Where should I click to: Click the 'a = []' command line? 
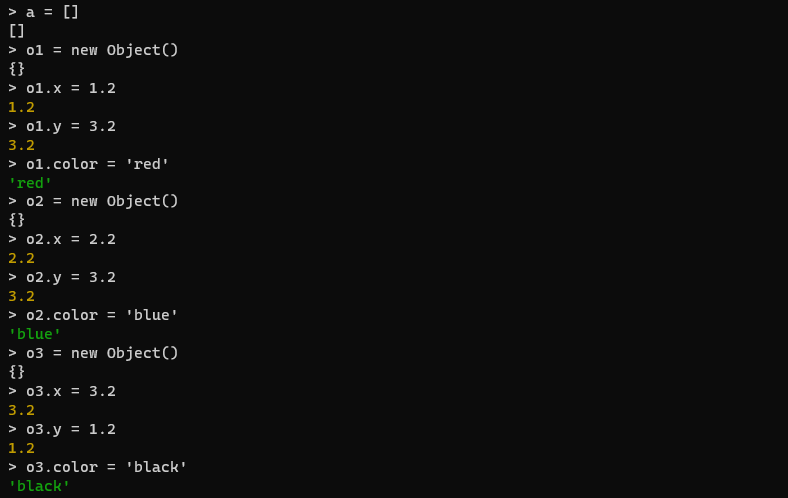coord(43,12)
